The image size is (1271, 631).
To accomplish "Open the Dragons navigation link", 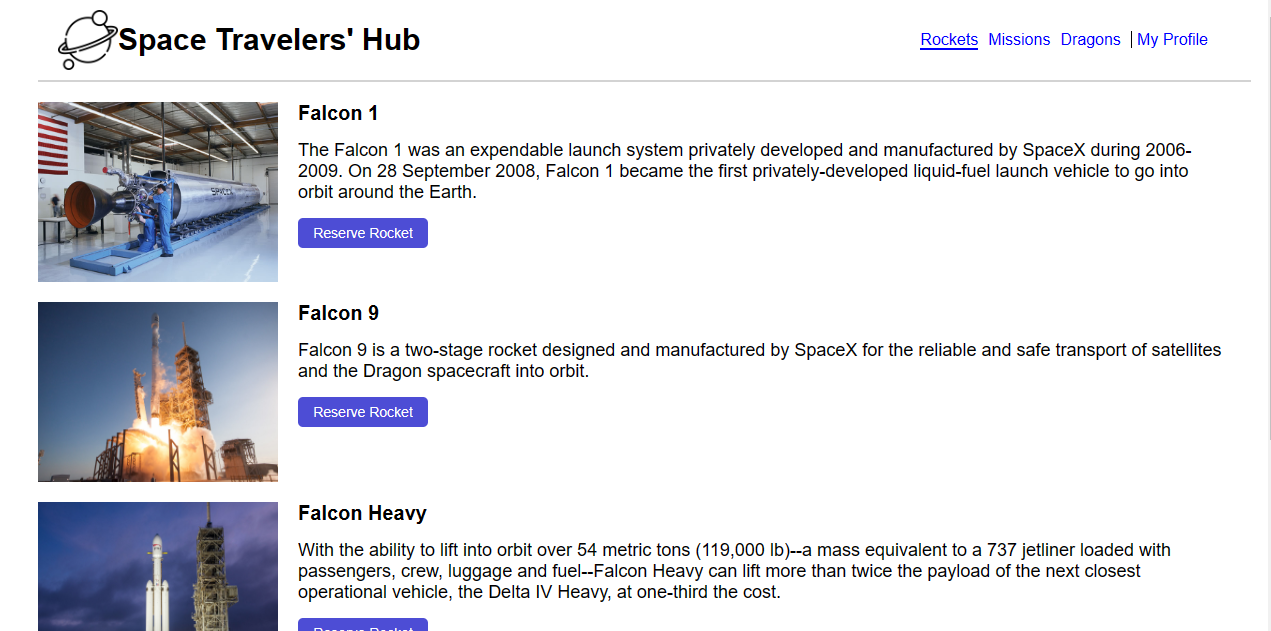I will [x=1090, y=40].
